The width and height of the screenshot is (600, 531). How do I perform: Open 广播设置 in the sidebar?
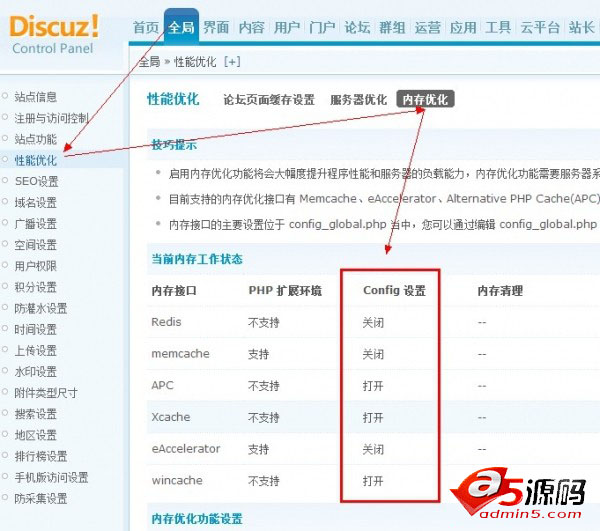pyautogui.click(x=36, y=223)
